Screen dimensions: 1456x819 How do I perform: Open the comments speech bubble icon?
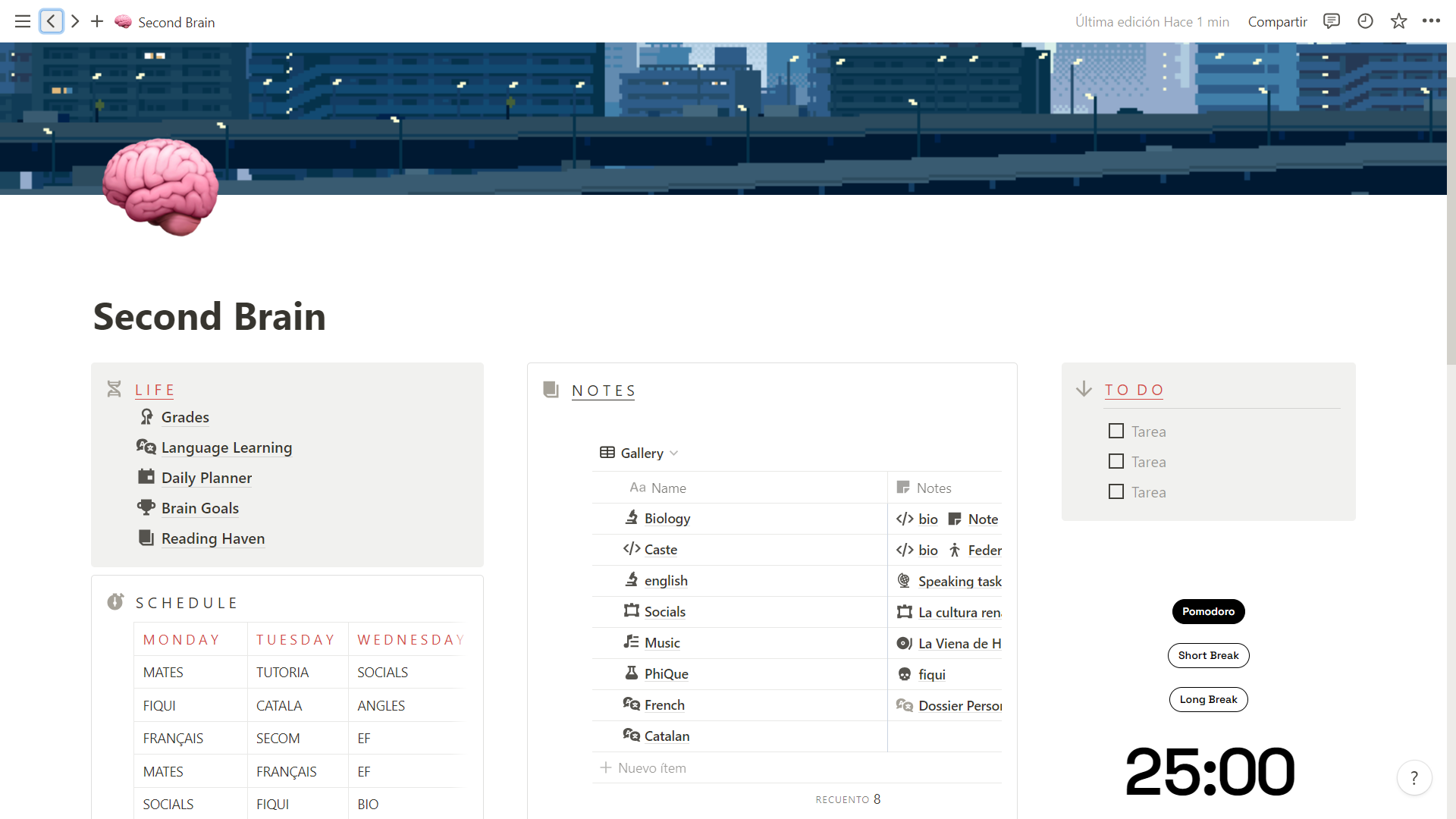(x=1331, y=21)
